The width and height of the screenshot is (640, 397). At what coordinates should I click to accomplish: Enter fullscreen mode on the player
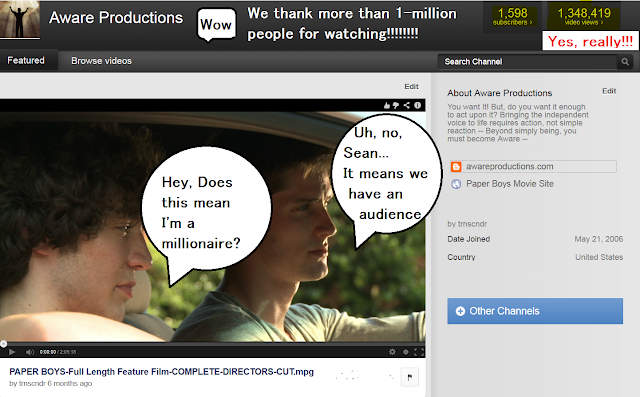(419, 352)
